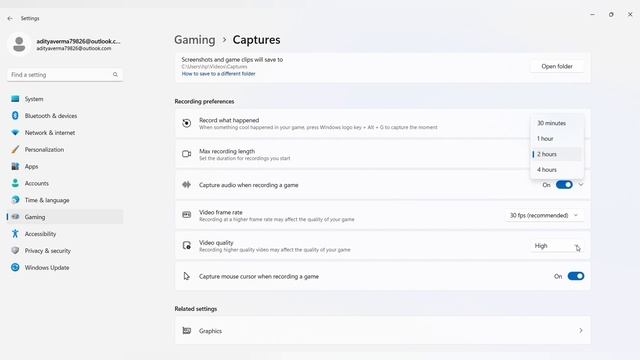Click the Gaming controller icon
Image resolution: width=640 pixels, height=360 pixels.
point(16,217)
